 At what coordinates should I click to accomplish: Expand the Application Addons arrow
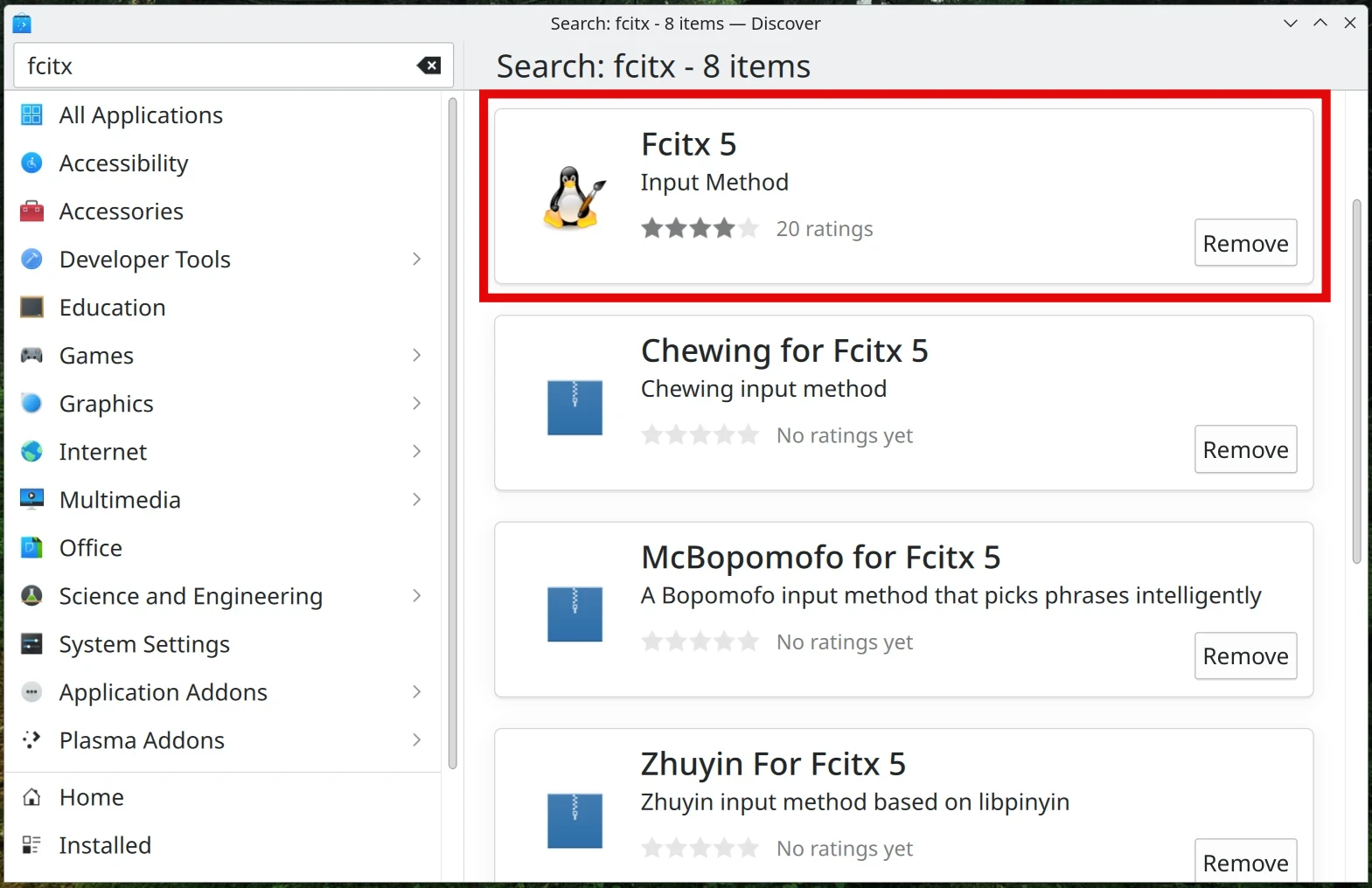416,691
